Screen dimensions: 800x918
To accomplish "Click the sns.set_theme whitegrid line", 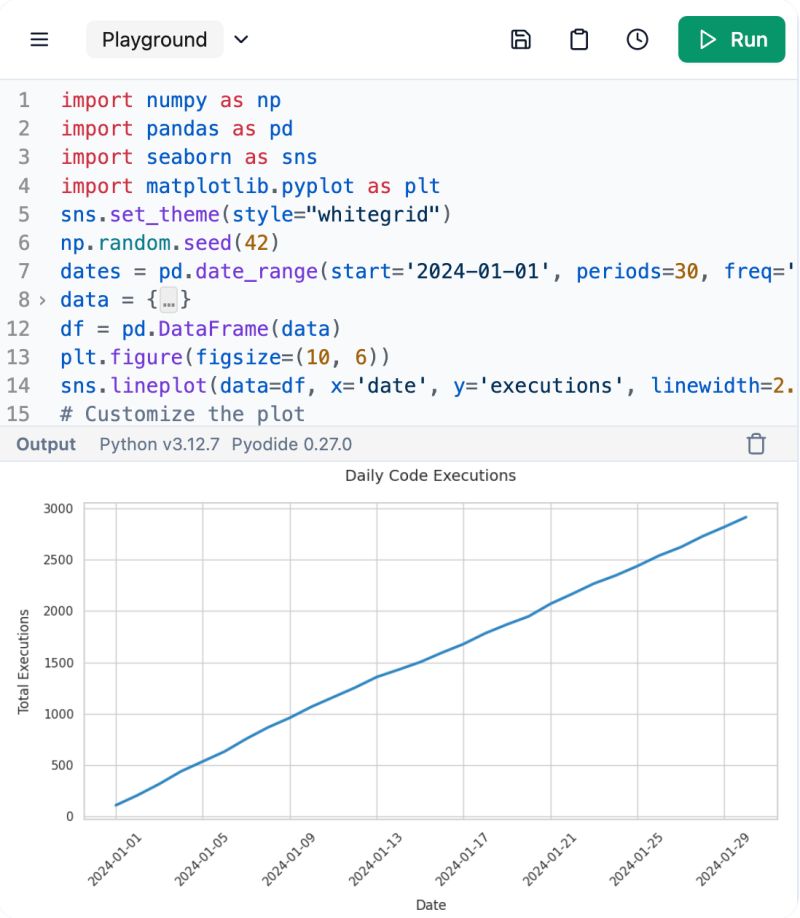I will (x=256, y=214).
